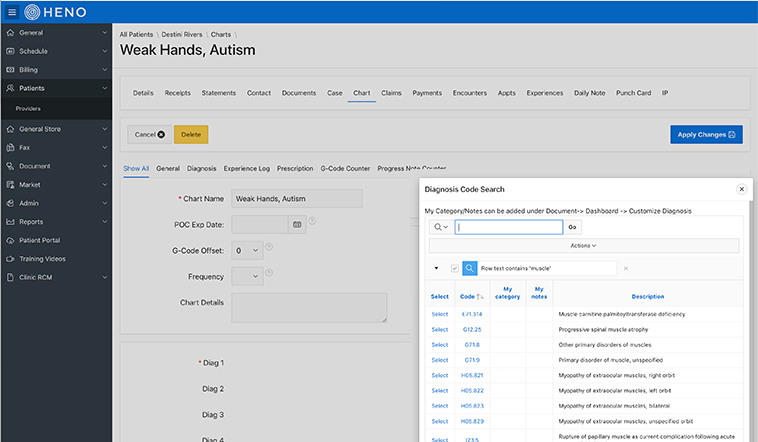Screen dimensions: 758x442
Task: Select the G-Code Counter sub-tab
Action: [x=345, y=168]
